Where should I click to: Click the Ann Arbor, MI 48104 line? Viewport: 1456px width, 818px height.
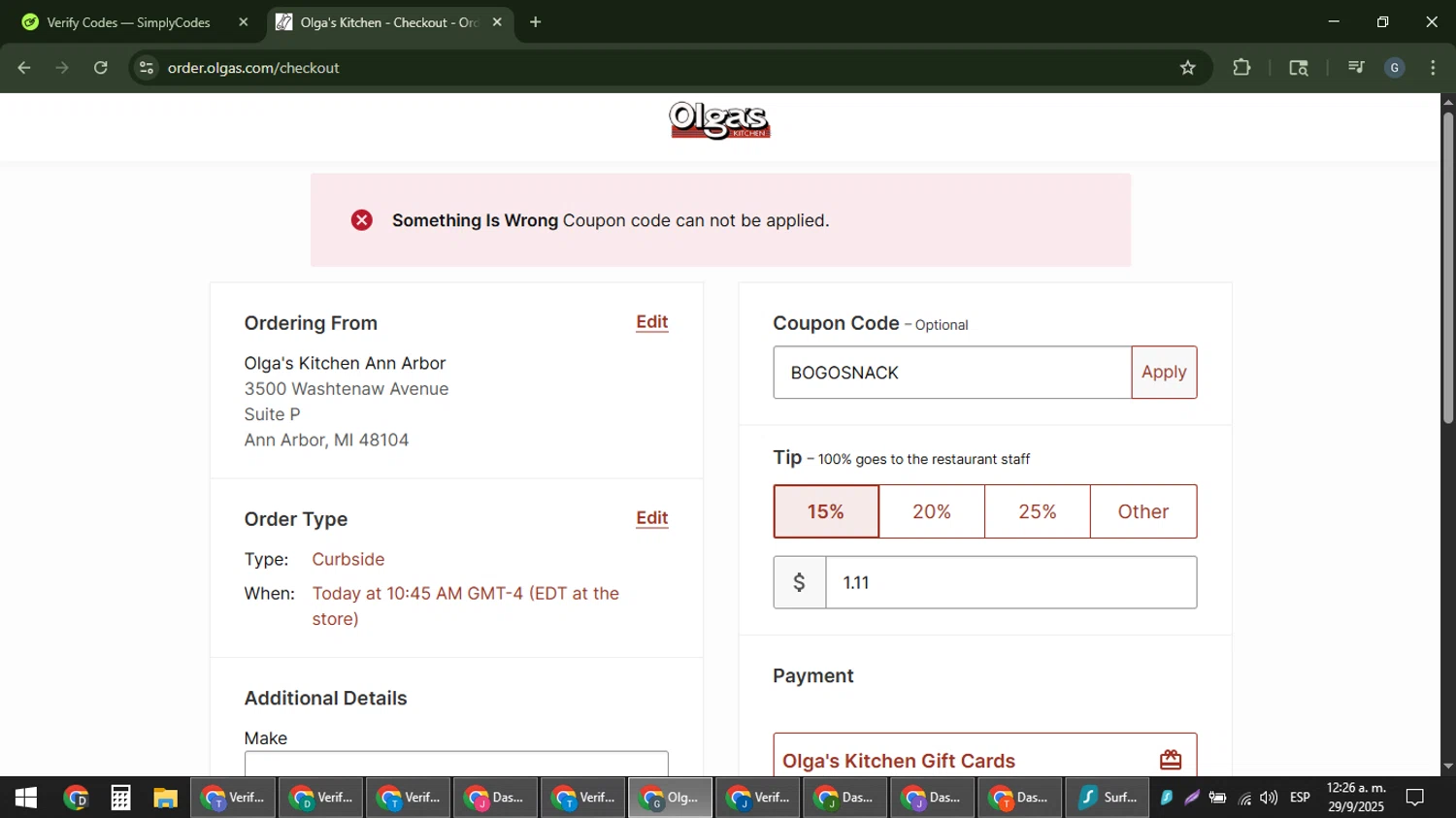[326, 440]
